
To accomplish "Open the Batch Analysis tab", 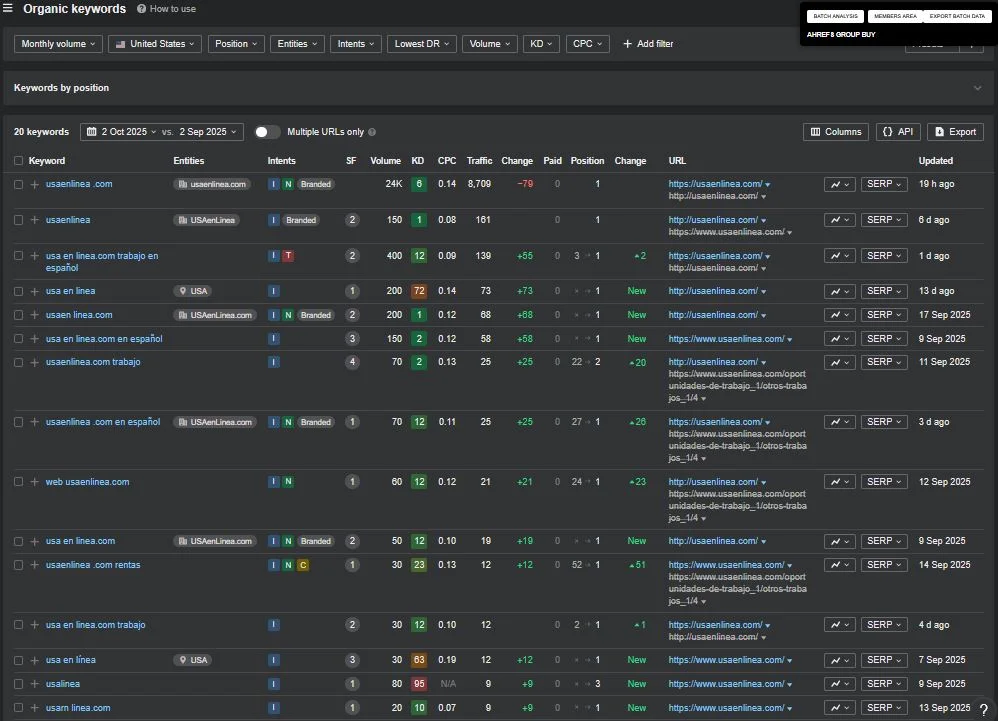I will (835, 16).
